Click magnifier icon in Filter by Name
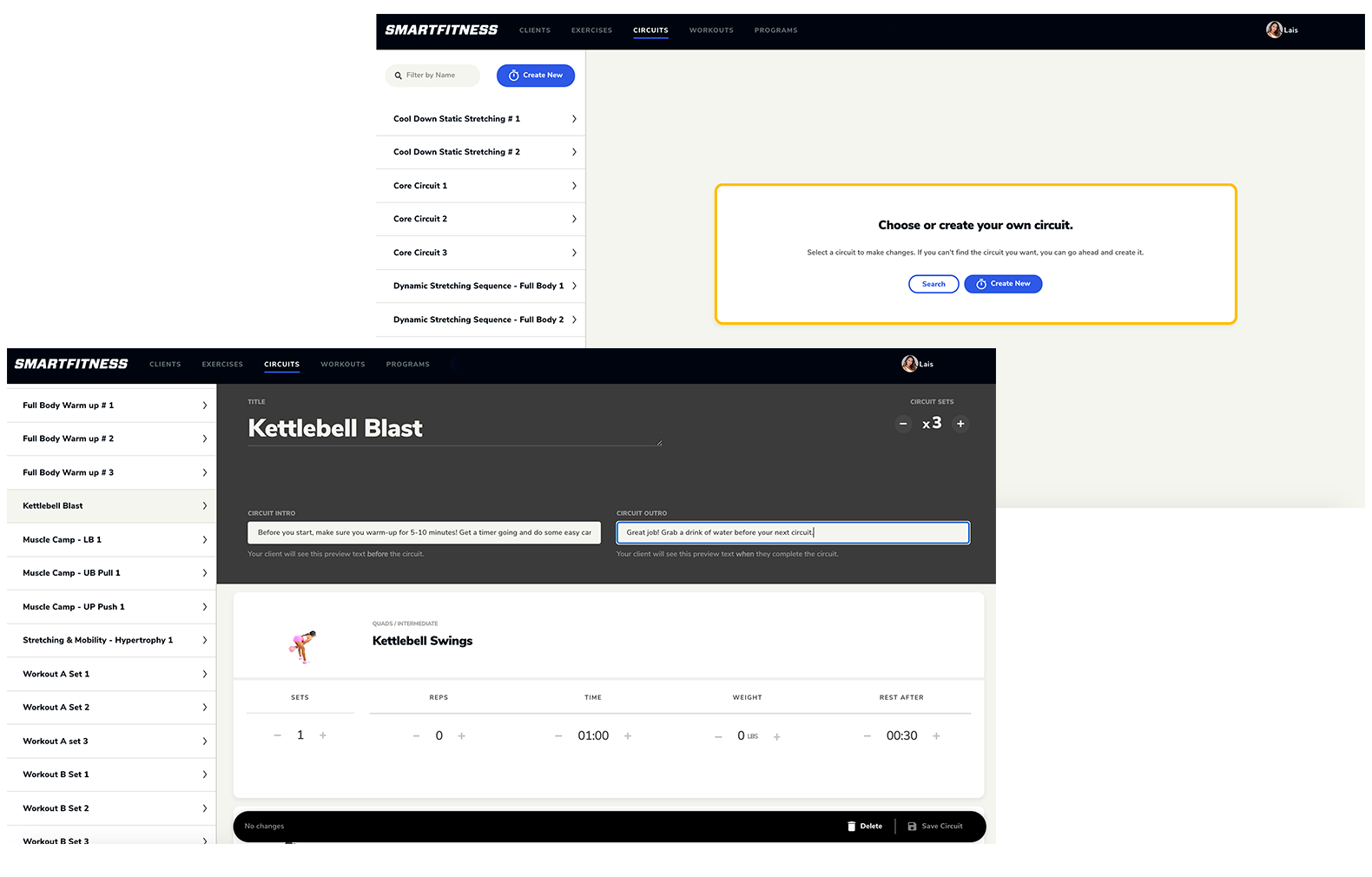Viewport: 1372px width, 877px height. pyautogui.click(x=399, y=76)
